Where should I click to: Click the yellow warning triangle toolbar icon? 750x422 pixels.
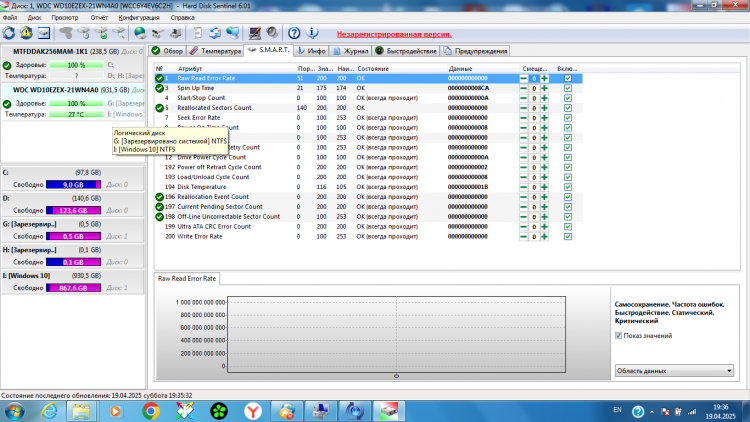(26, 33)
